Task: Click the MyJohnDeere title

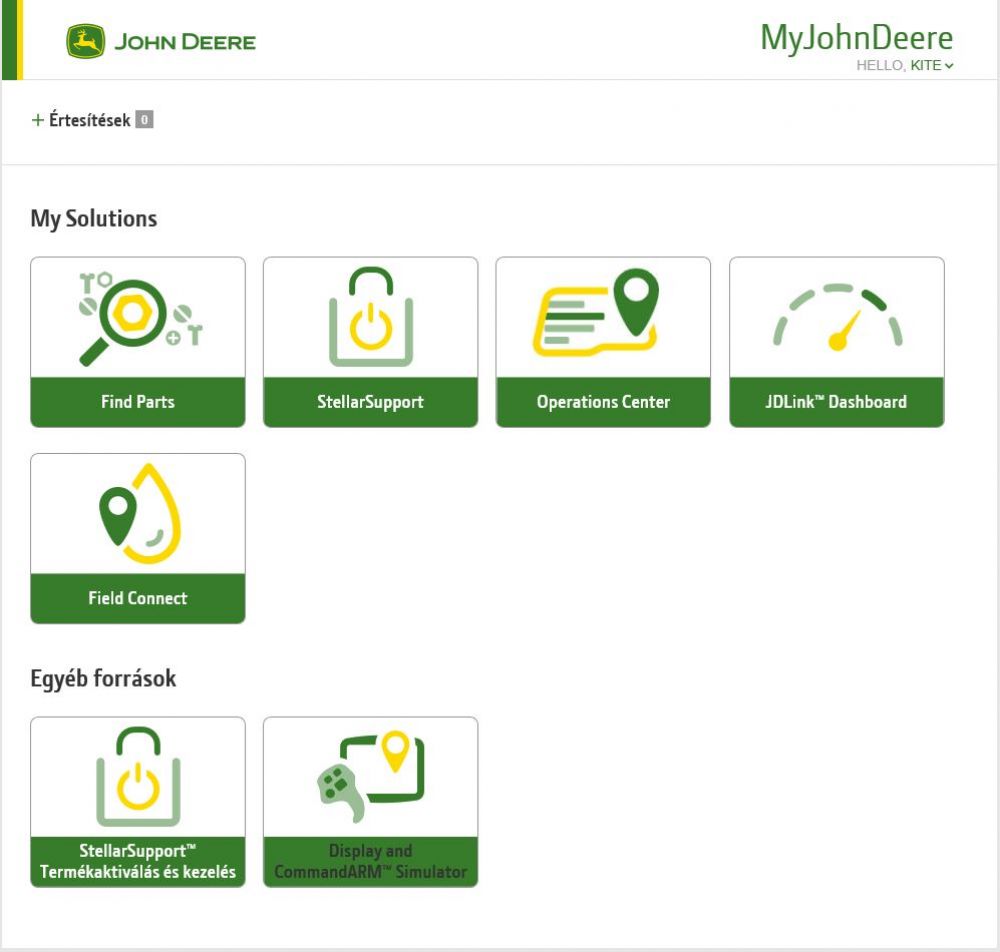Action: pyautogui.click(x=857, y=37)
